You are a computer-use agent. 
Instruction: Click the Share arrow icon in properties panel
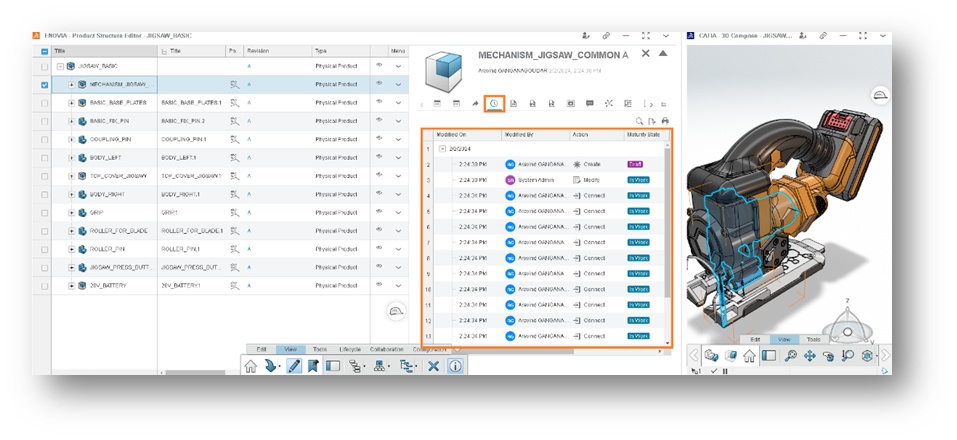475,104
